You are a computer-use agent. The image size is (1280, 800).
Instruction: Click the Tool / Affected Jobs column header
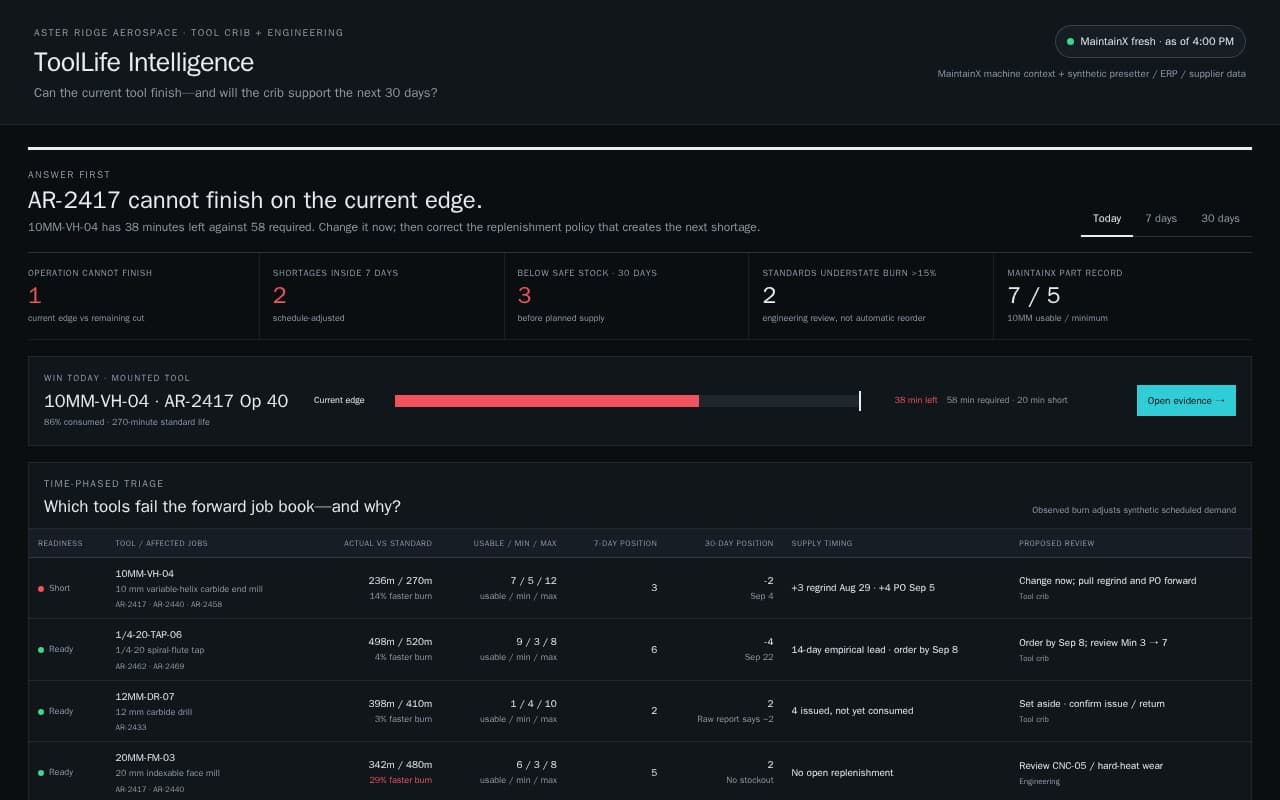tap(162, 543)
